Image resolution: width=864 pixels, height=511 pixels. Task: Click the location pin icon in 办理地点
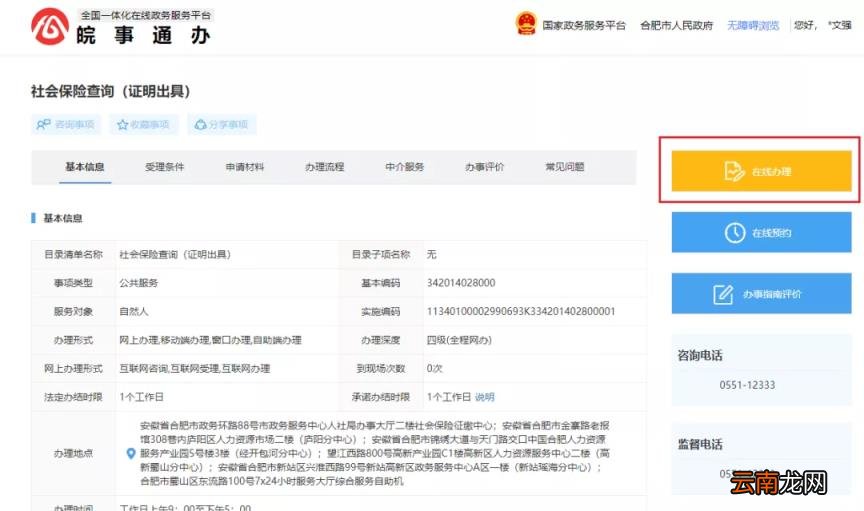pos(131,454)
